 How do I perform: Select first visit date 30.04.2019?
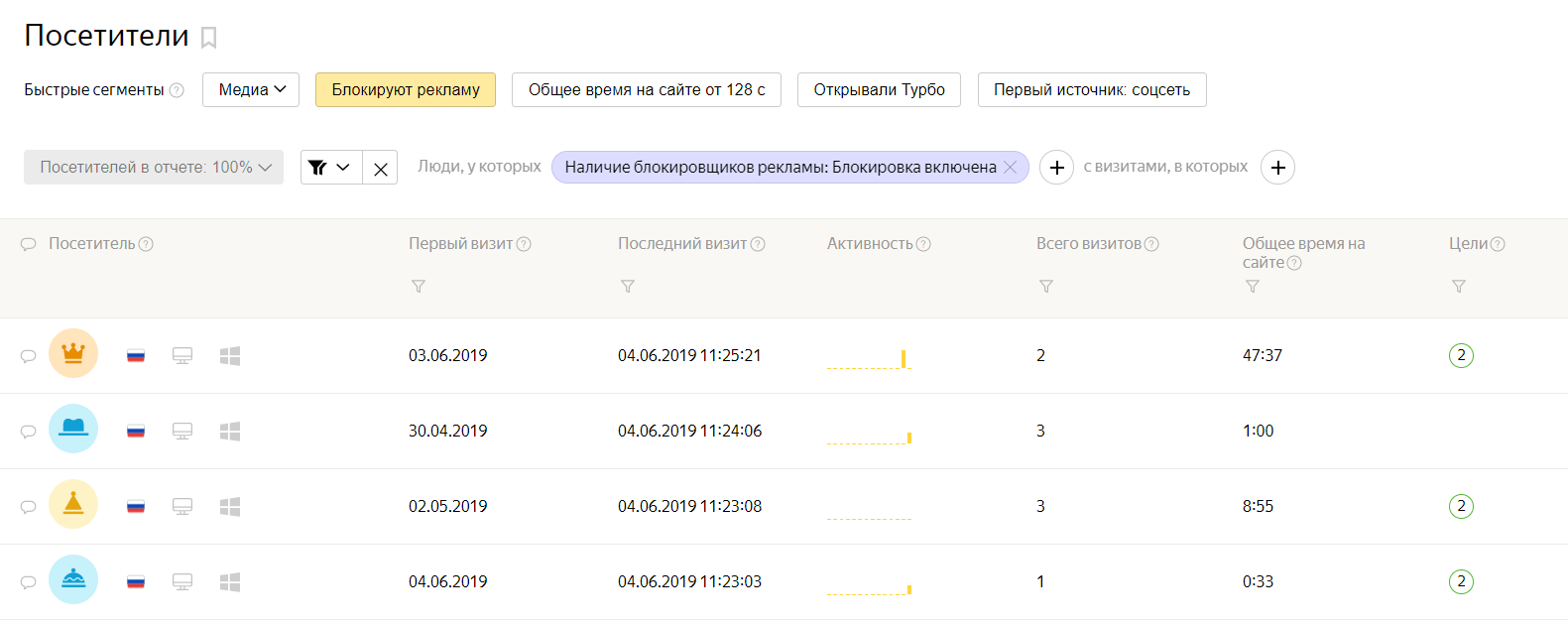pyautogui.click(x=448, y=431)
